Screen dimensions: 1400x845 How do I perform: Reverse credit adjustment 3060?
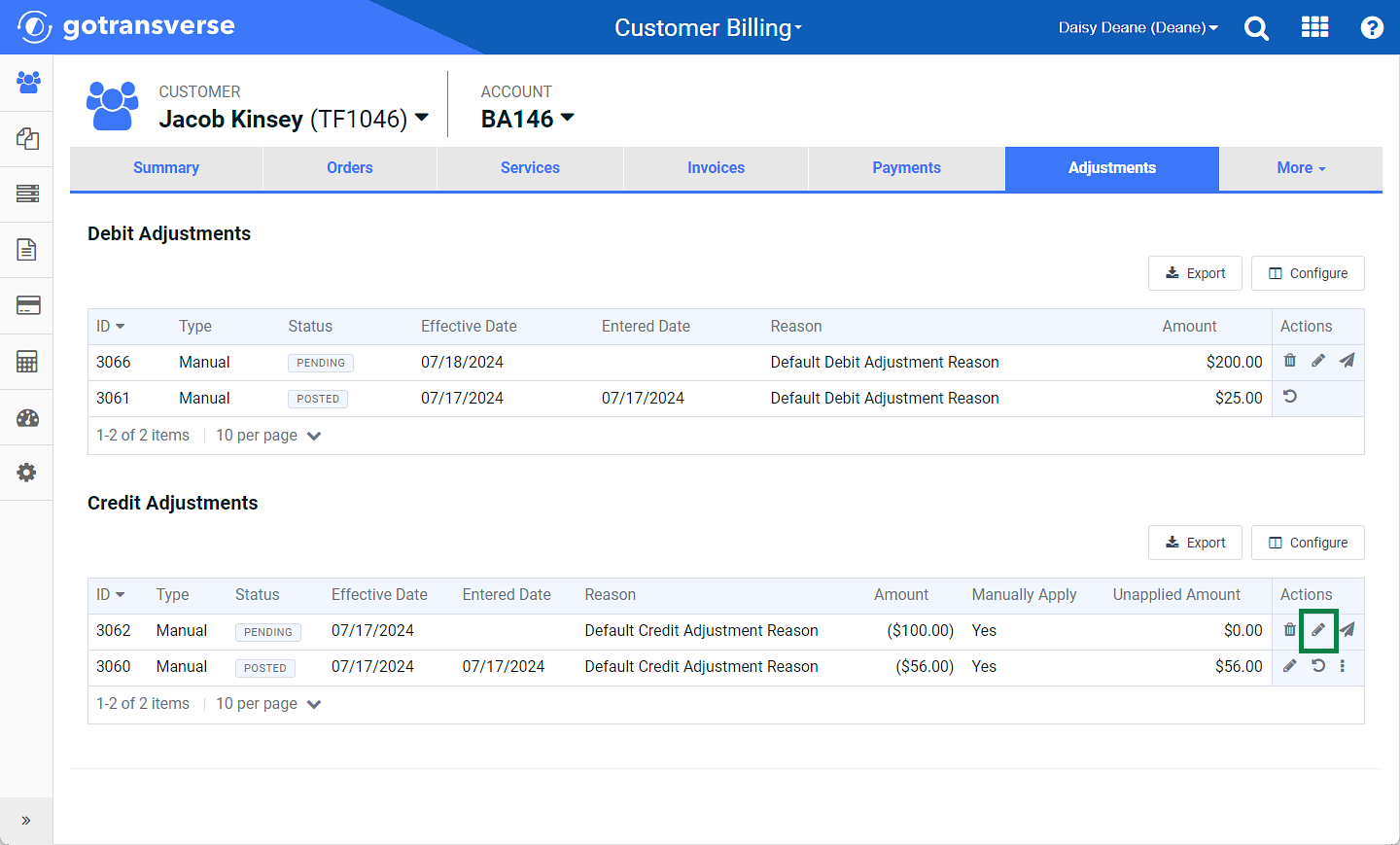click(1318, 666)
